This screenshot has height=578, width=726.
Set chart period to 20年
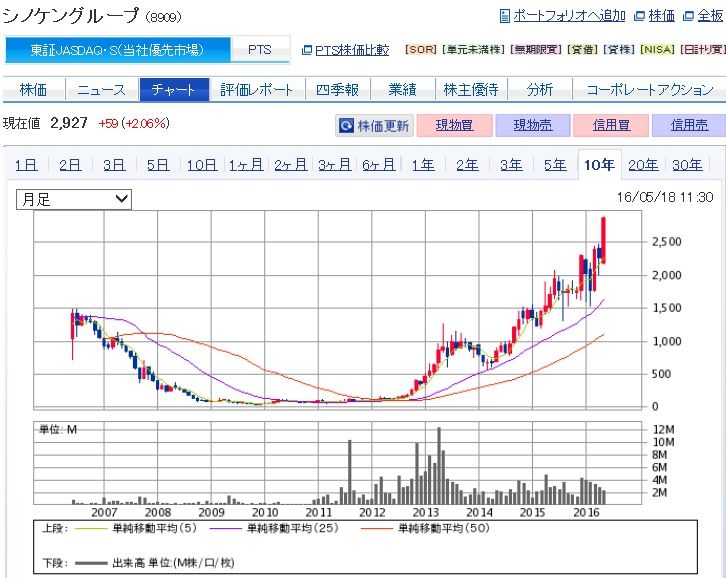[x=643, y=165]
